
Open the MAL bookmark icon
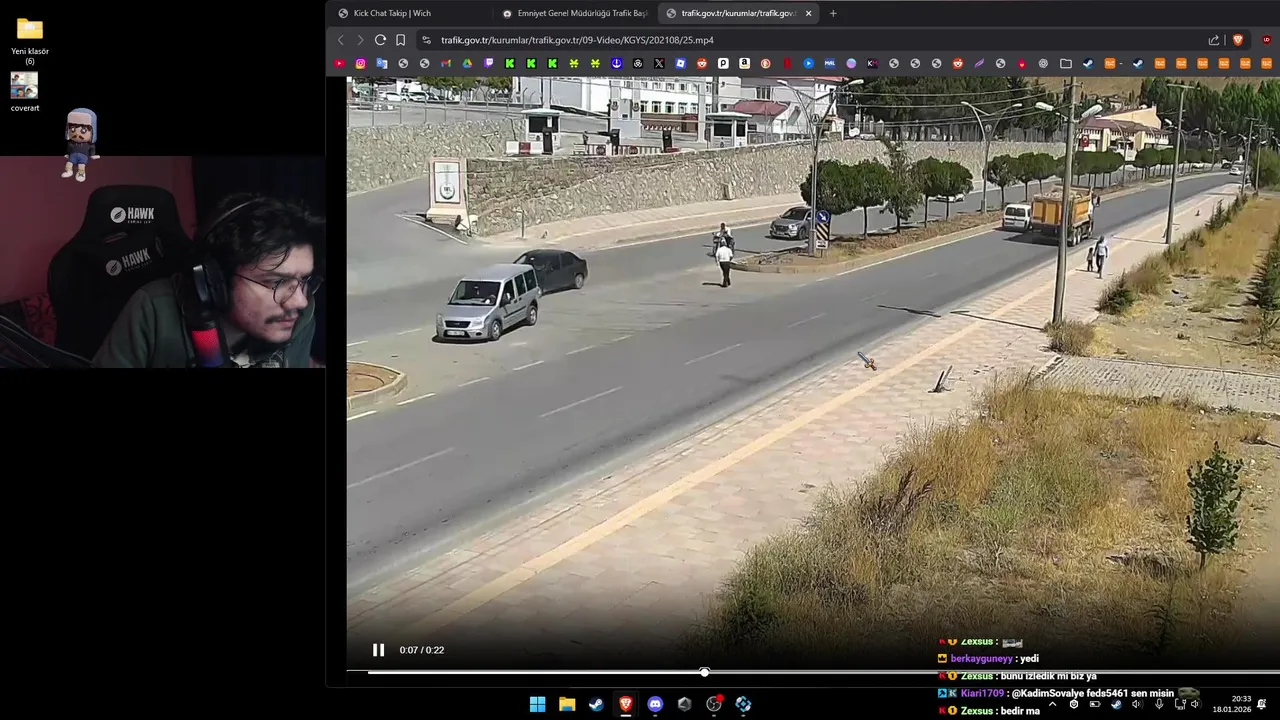830,63
